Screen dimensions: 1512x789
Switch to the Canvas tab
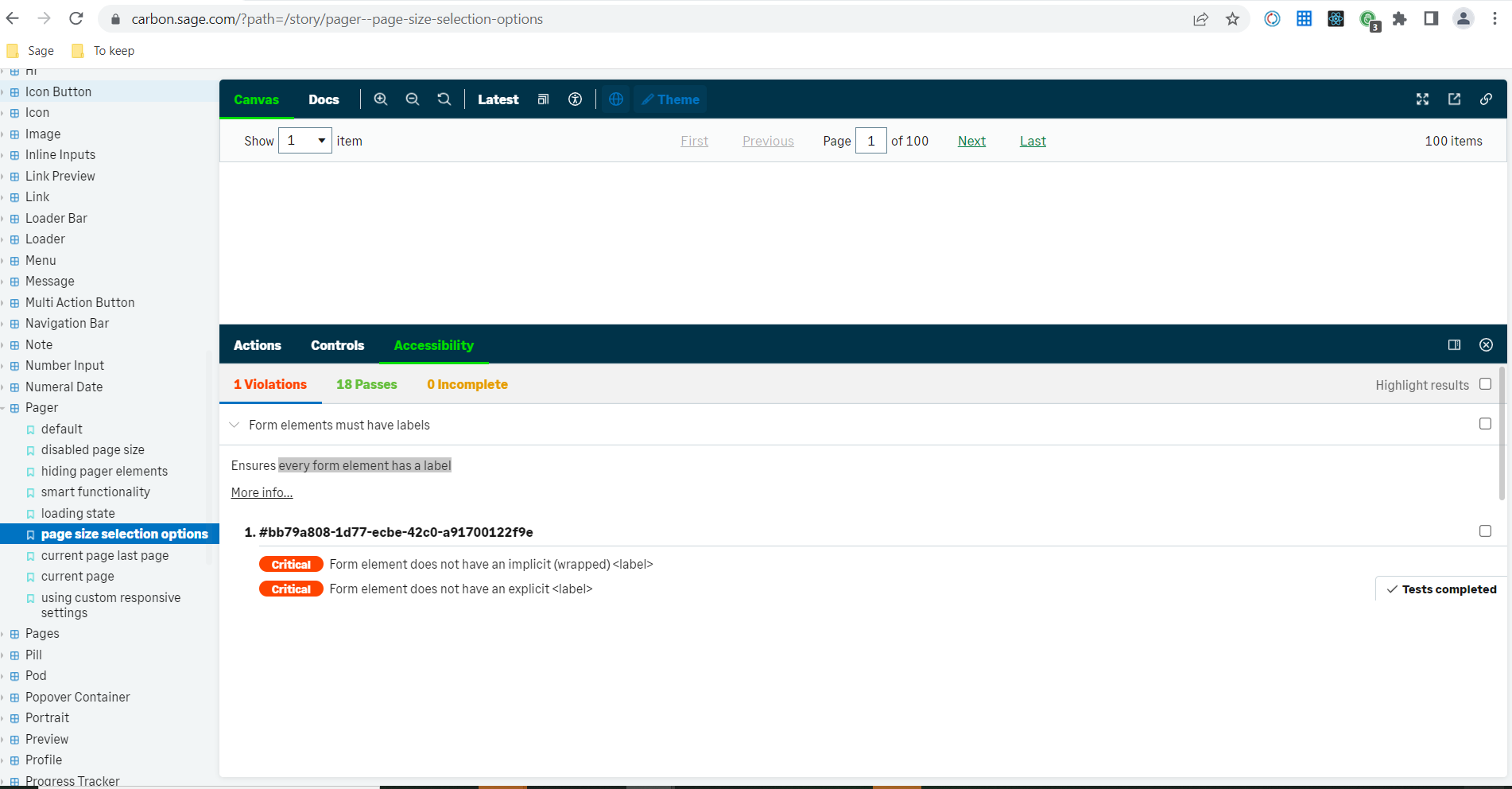click(256, 99)
